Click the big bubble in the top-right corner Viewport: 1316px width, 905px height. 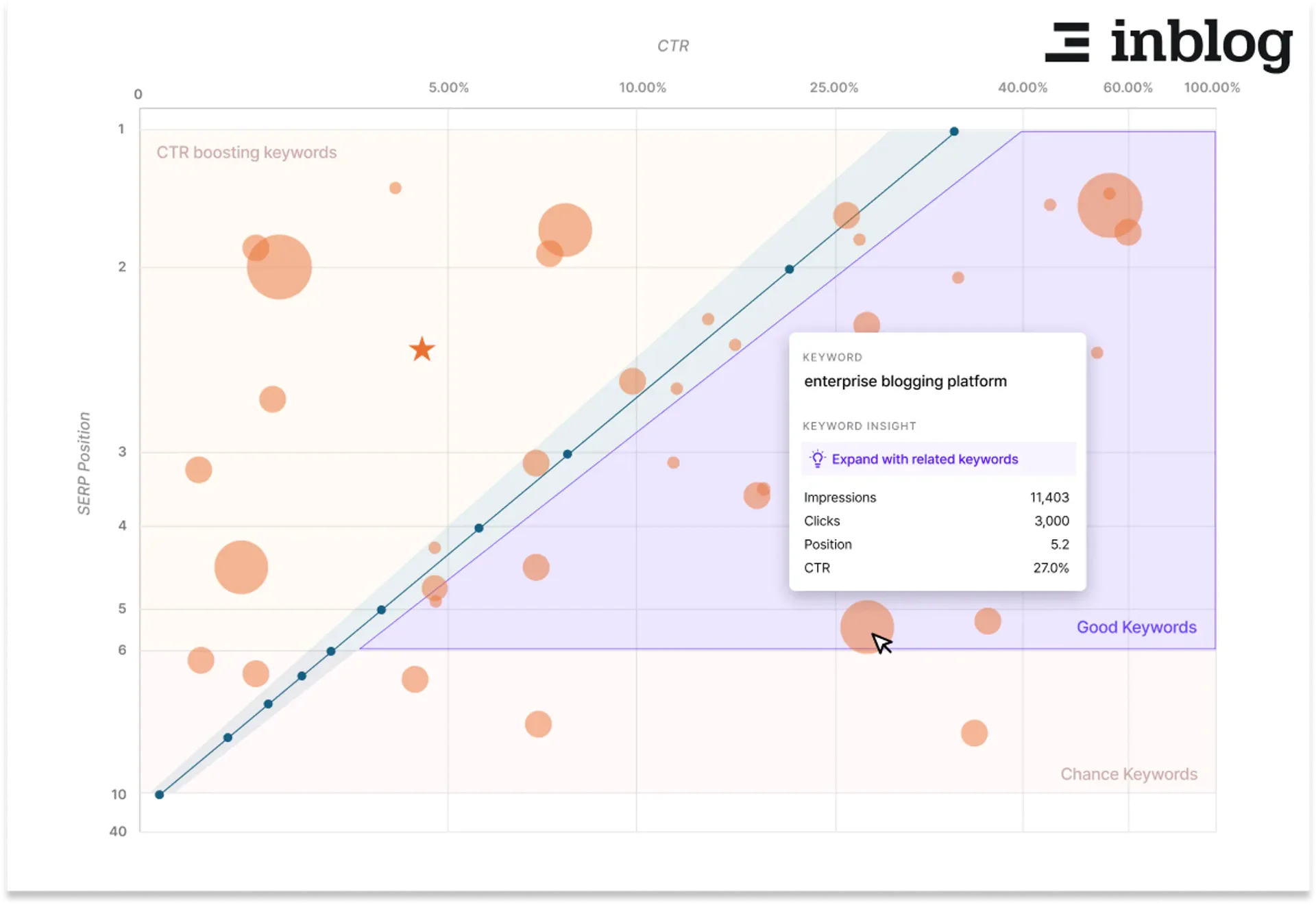pyautogui.click(x=1109, y=206)
